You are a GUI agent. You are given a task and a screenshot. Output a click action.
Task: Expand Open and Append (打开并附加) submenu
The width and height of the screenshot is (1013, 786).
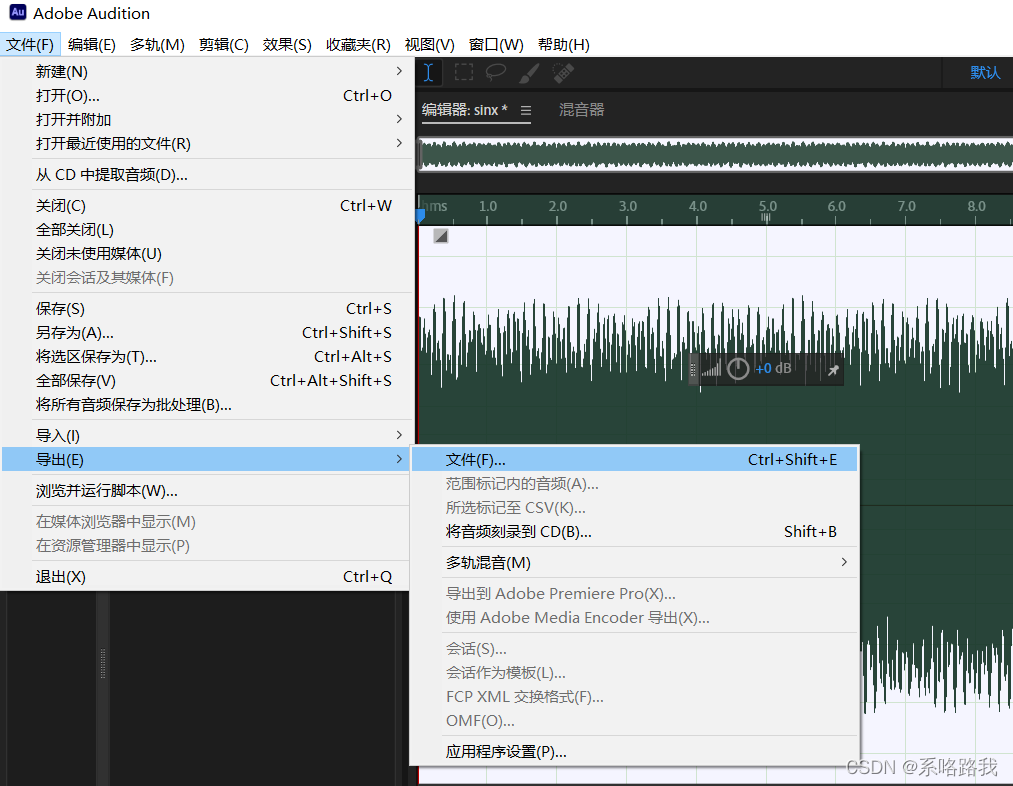pyautogui.click(x=207, y=119)
